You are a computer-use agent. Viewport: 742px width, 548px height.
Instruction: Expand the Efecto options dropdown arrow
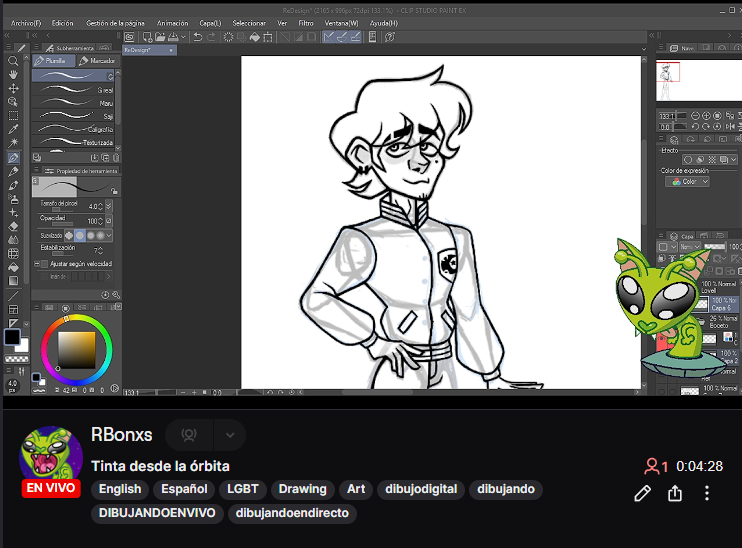click(x=733, y=160)
